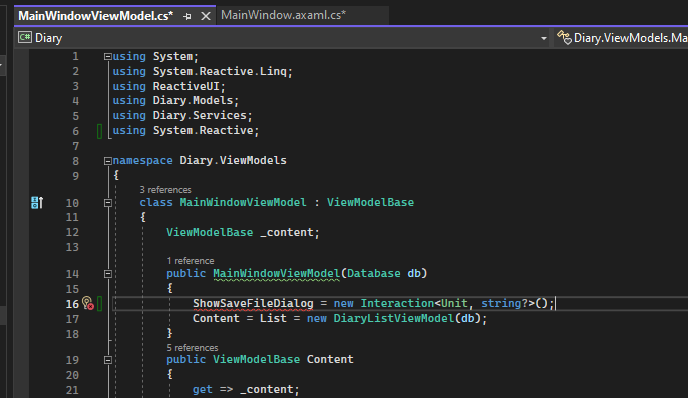Open the lightbulb error quick actions
Image resolution: width=688 pixels, height=398 pixels.
(x=87, y=303)
